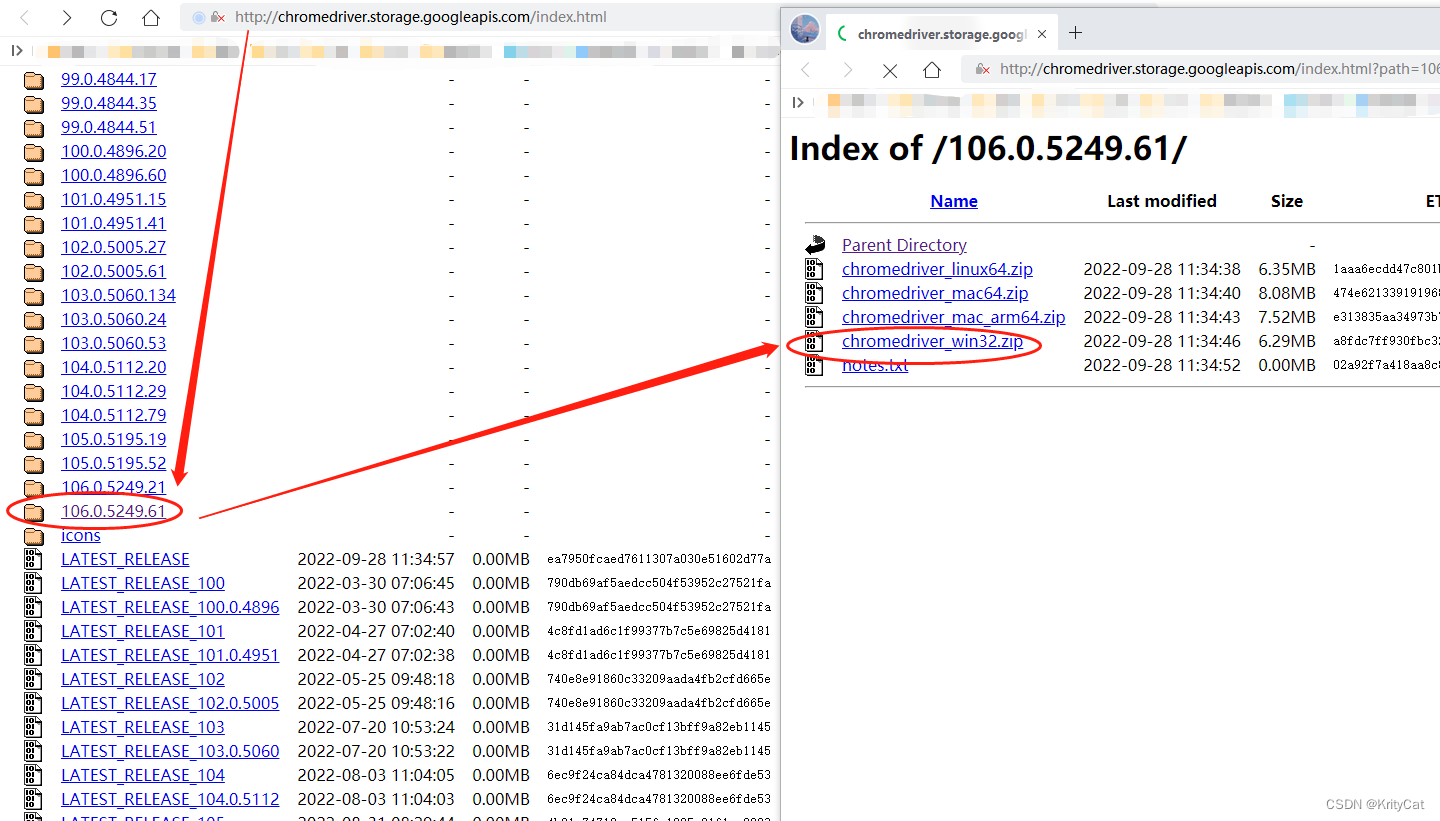Click profile avatar in right browser window
Image resolution: width=1440 pixels, height=821 pixels.
coord(805,30)
